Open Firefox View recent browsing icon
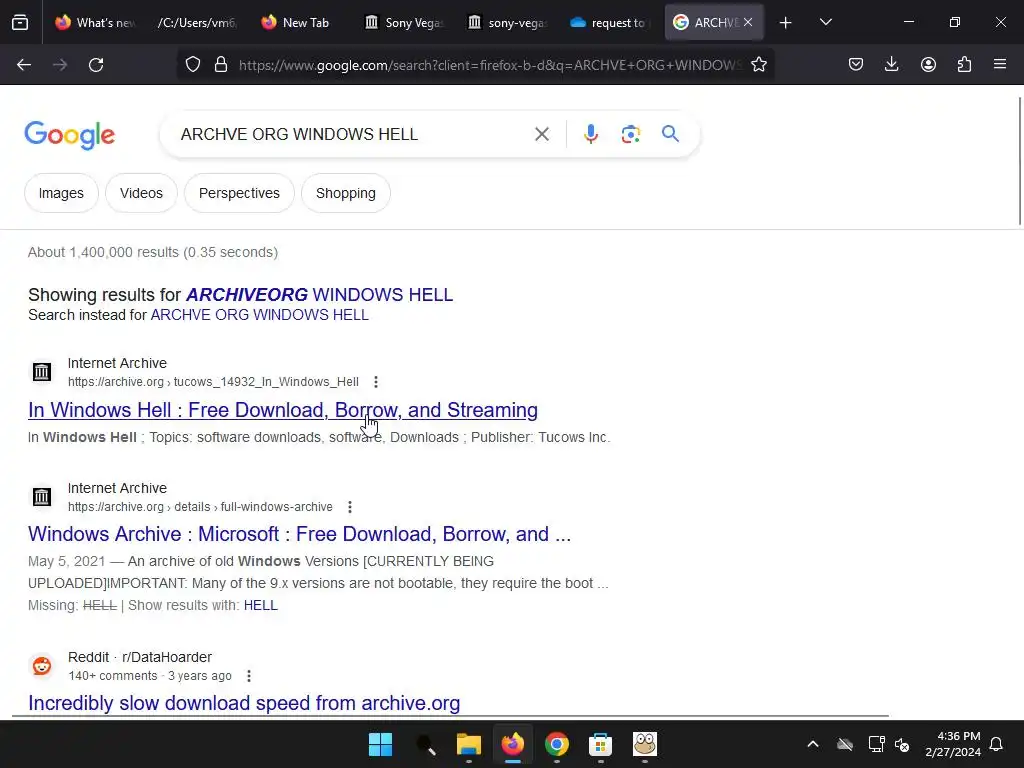The height and width of the screenshot is (768, 1024). coord(20,23)
